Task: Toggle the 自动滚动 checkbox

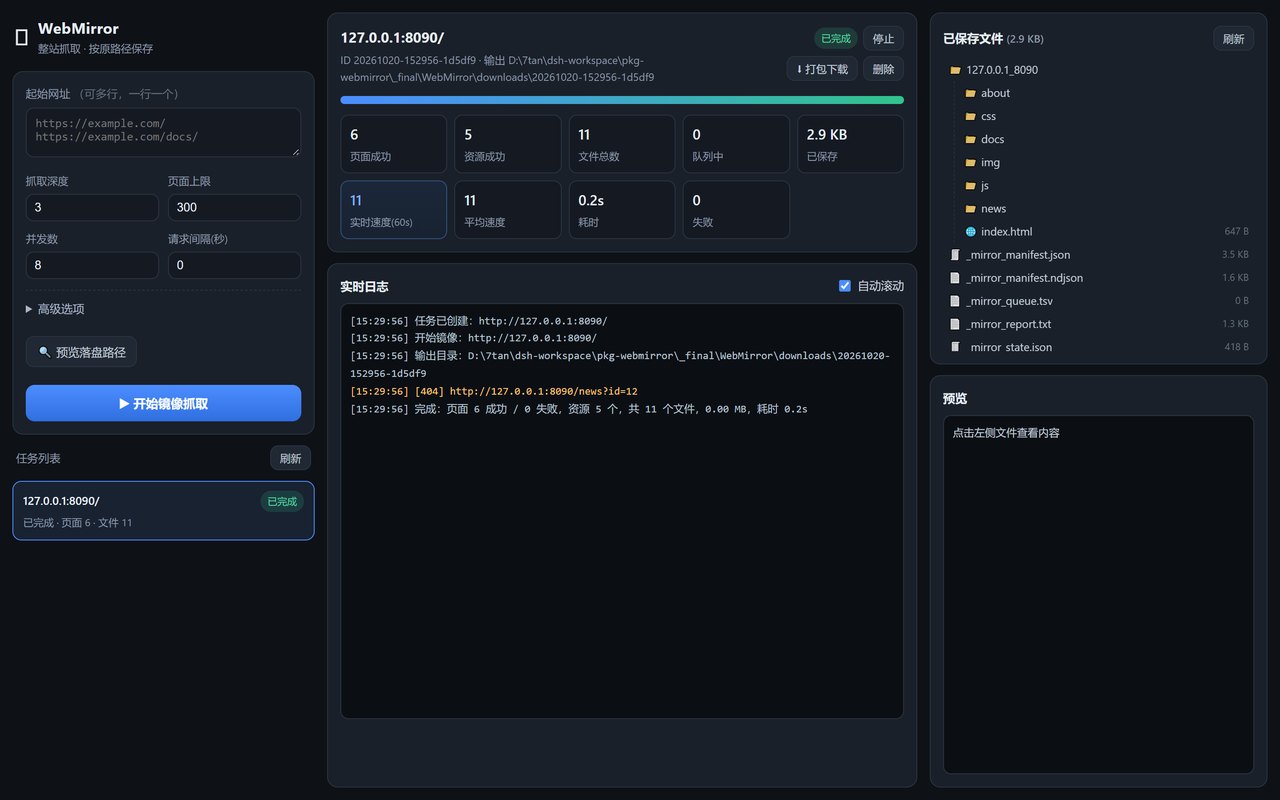Action: [x=845, y=286]
